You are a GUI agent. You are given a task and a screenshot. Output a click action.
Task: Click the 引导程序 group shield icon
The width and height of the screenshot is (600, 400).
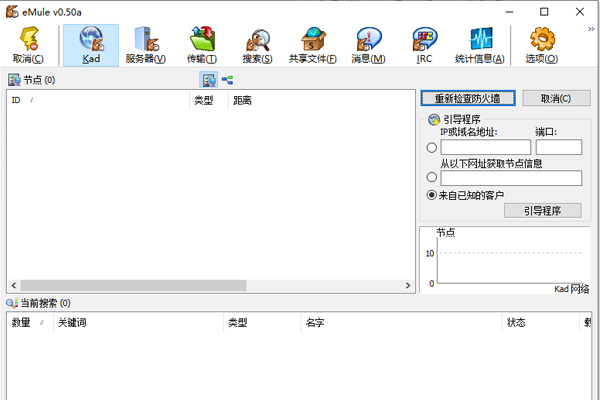434,120
